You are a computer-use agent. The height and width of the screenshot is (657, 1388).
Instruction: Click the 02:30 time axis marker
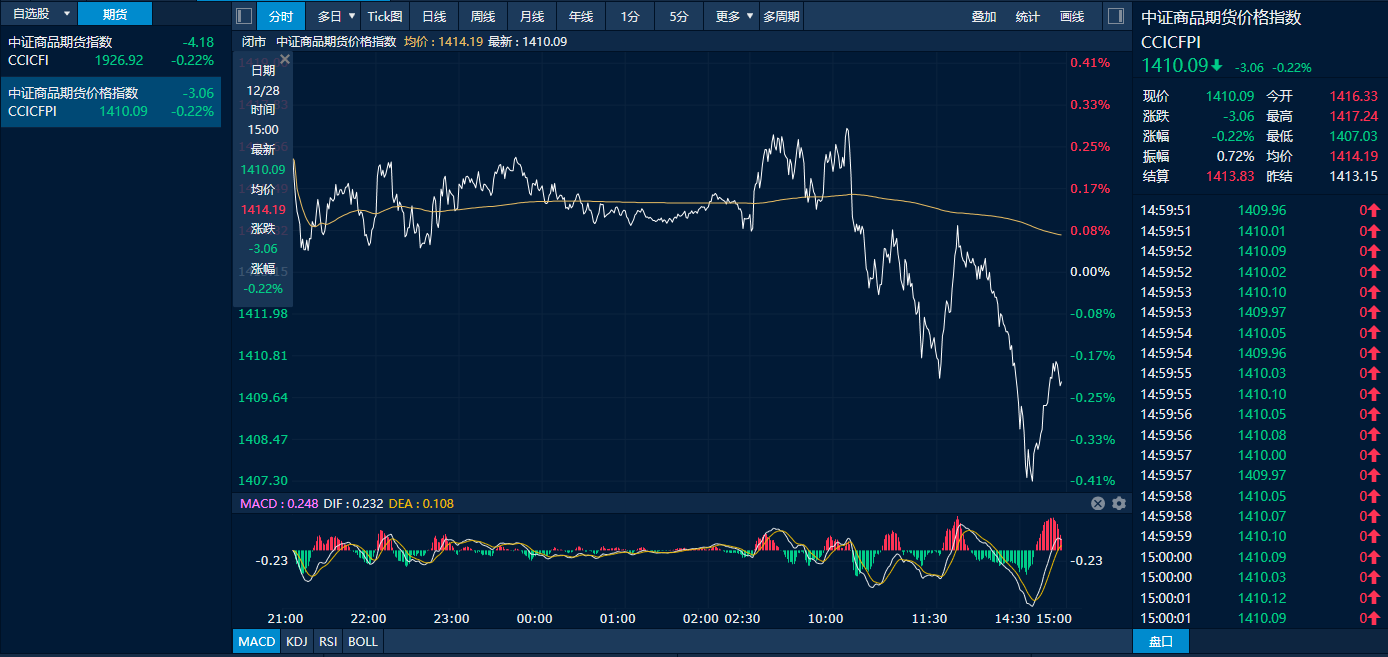click(741, 619)
